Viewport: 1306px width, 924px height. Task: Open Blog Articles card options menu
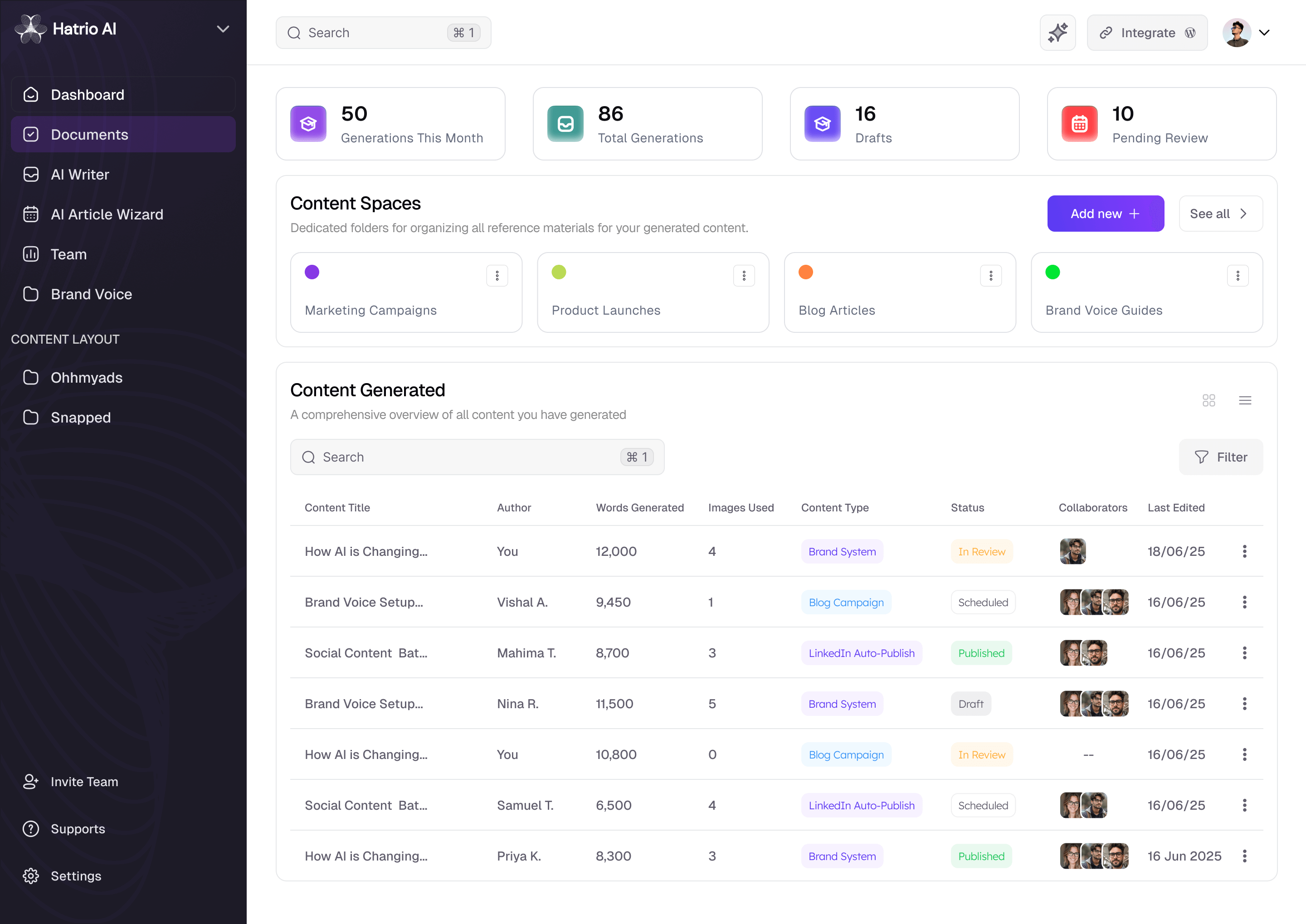tap(991, 276)
